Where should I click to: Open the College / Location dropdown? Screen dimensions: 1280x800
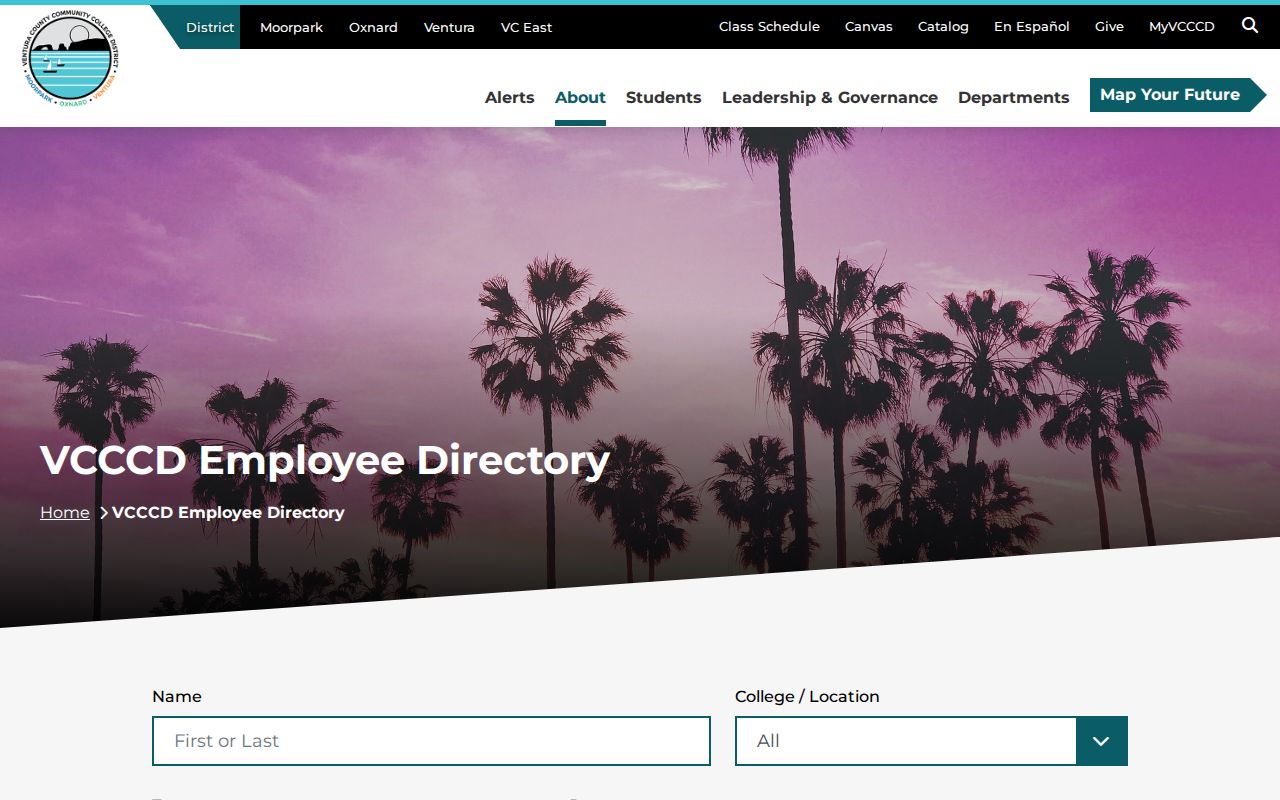point(931,741)
